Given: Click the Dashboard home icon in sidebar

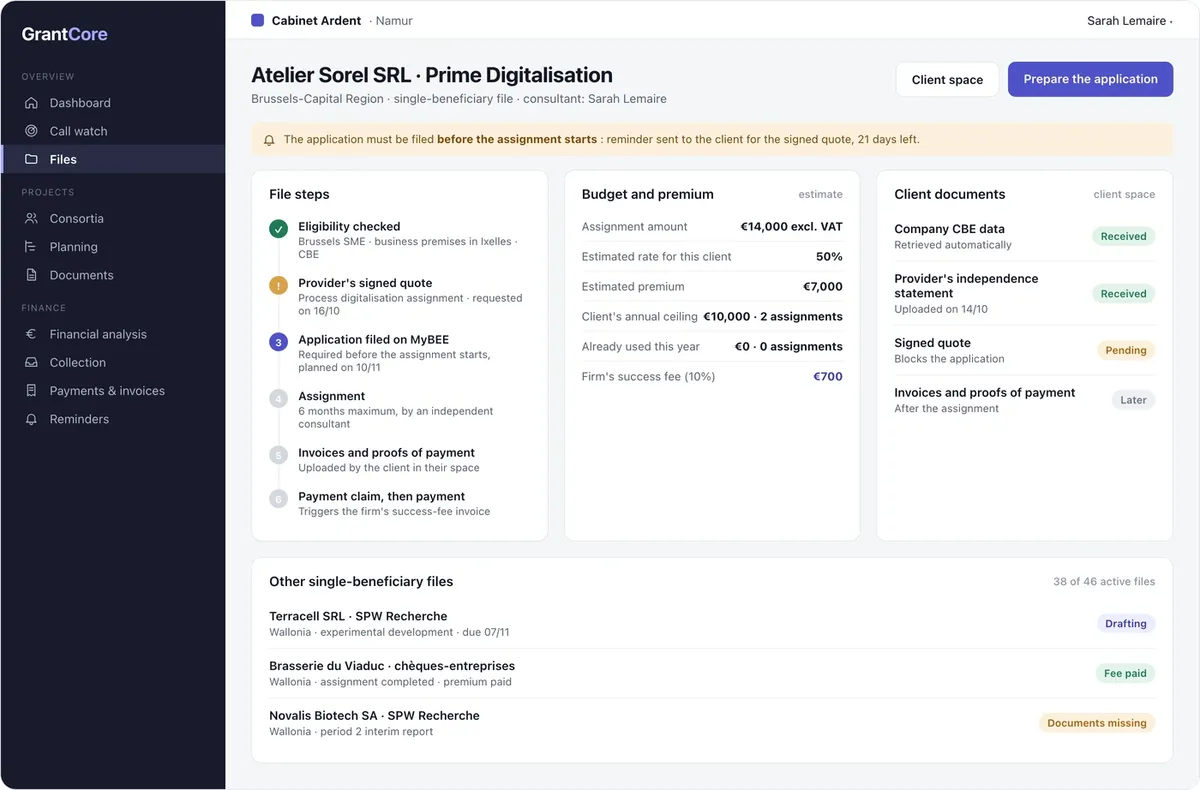Looking at the screenshot, I should pos(31,103).
